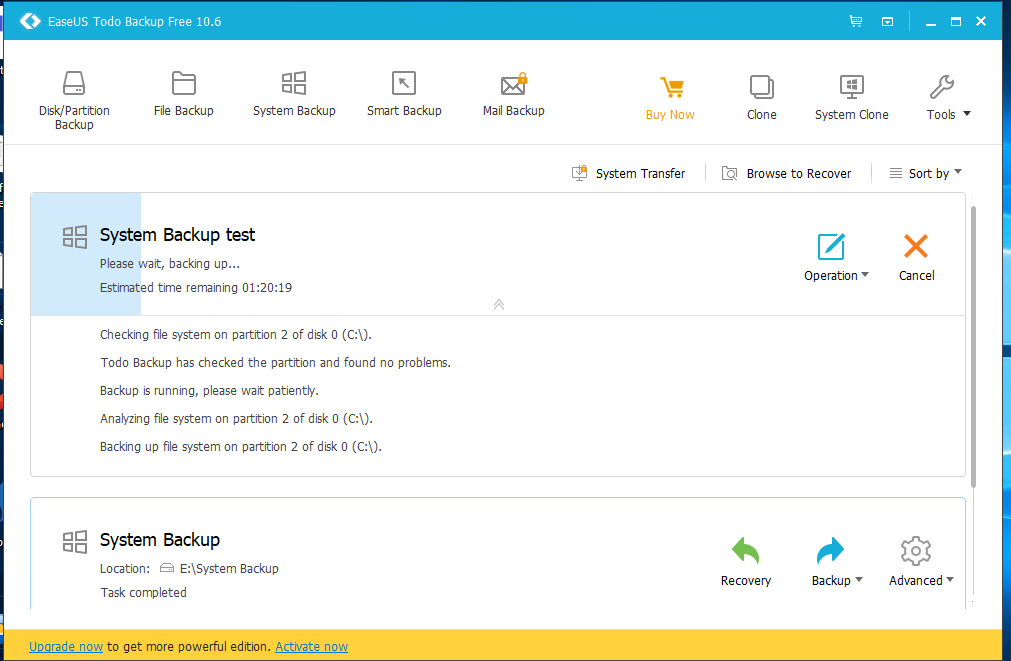
Task: Click log line 'Backup is running, please wait patiently'
Action: tap(210, 391)
